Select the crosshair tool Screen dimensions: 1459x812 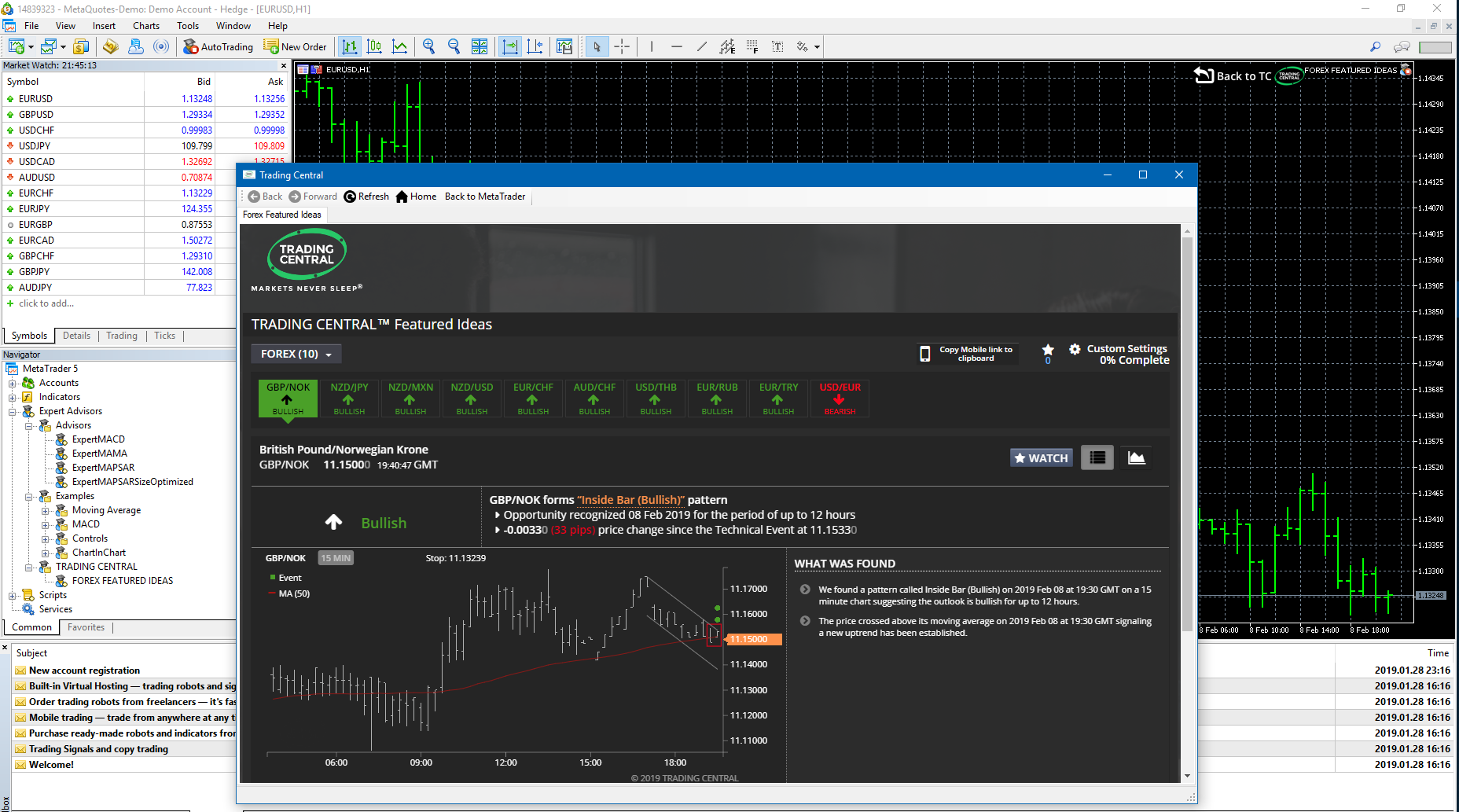click(x=622, y=47)
